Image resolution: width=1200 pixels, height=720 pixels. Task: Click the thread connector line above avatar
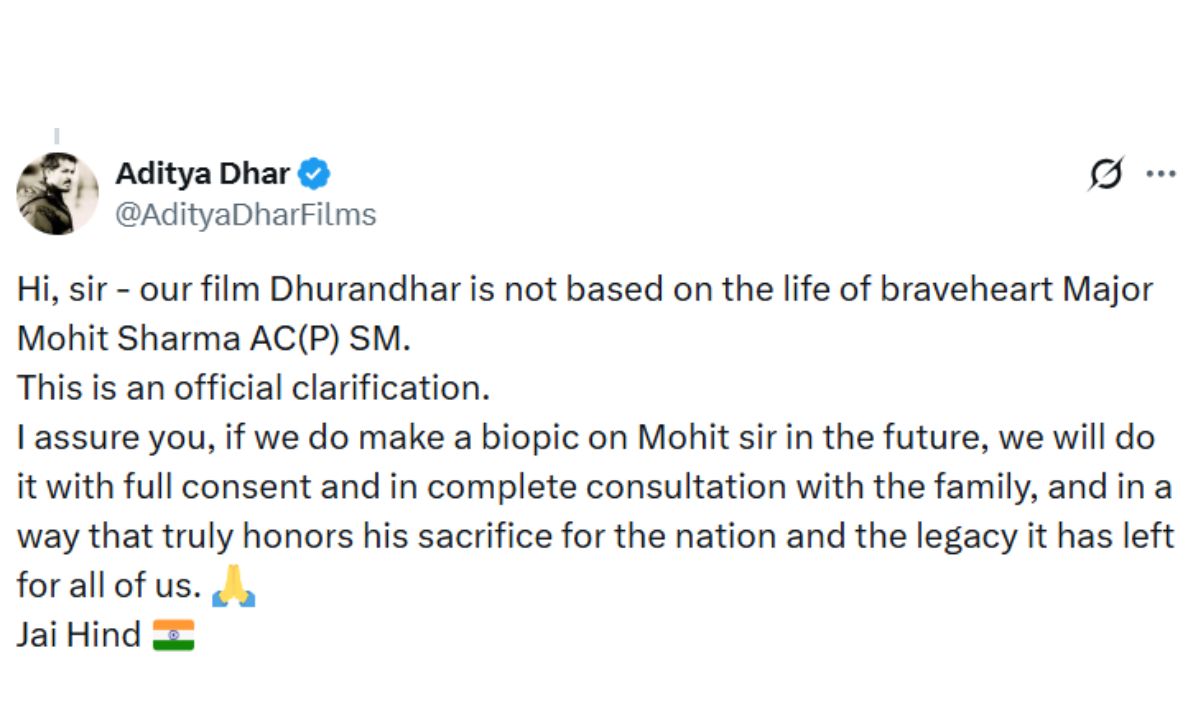click(57, 135)
